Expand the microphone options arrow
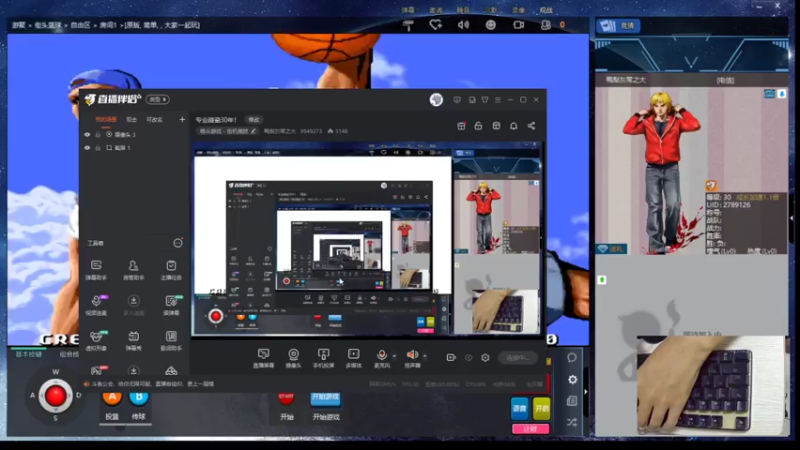 coord(394,356)
